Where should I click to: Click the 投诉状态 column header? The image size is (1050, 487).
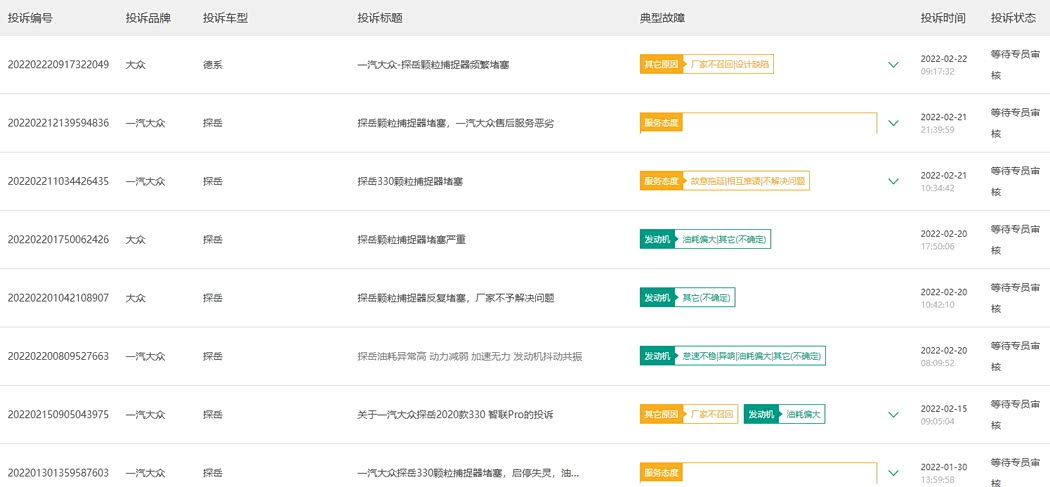pos(1013,18)
